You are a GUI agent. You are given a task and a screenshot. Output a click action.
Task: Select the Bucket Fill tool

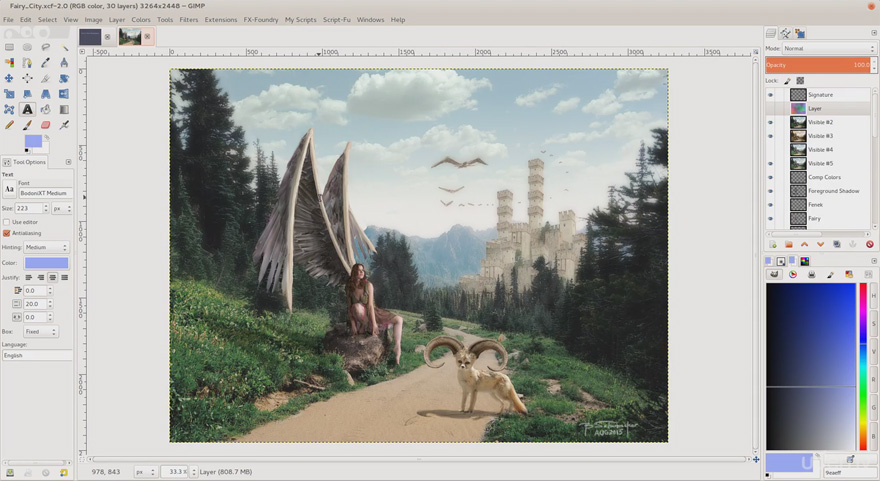point(45,109)
